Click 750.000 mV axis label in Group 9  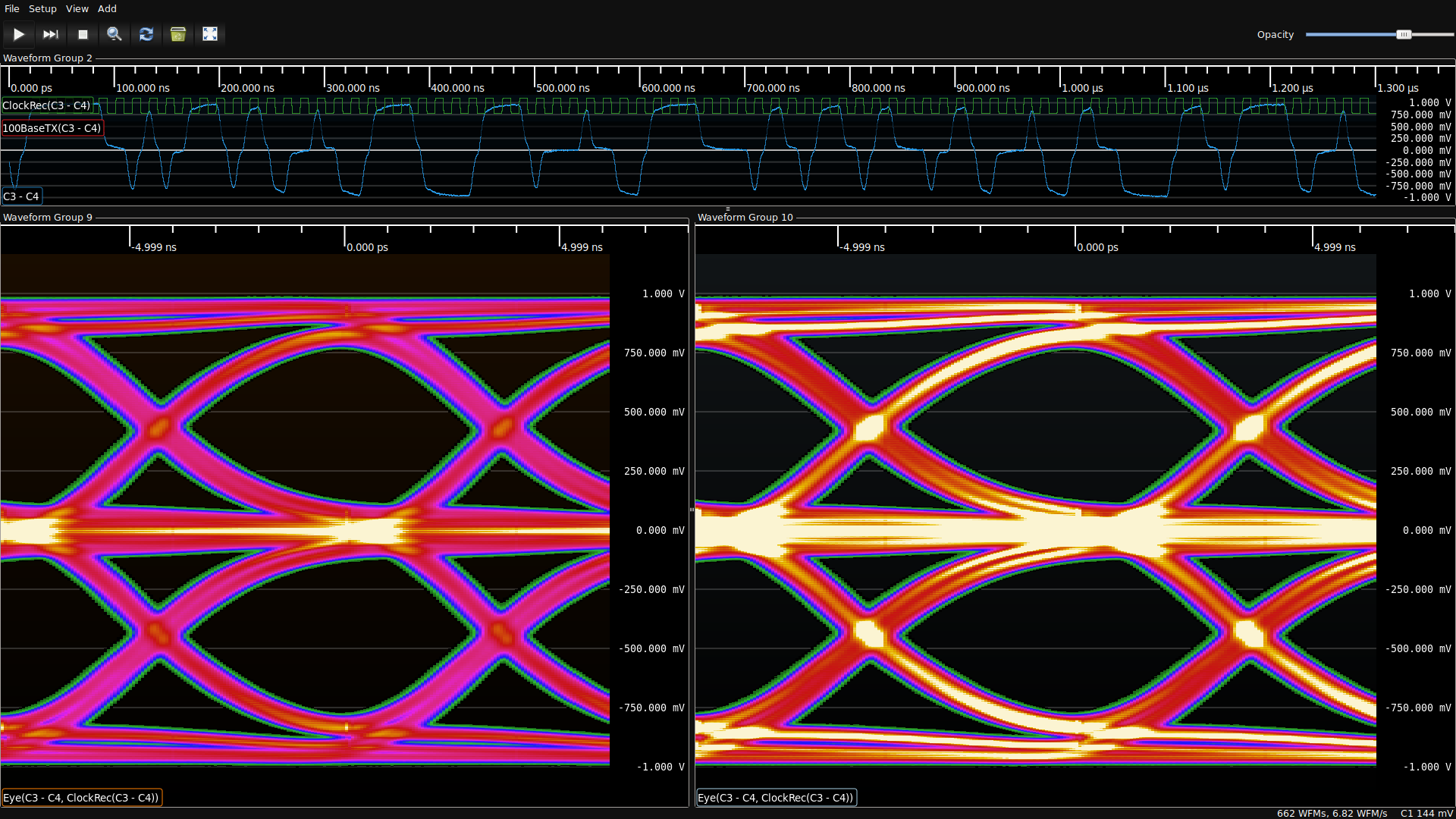click(654, 353)
